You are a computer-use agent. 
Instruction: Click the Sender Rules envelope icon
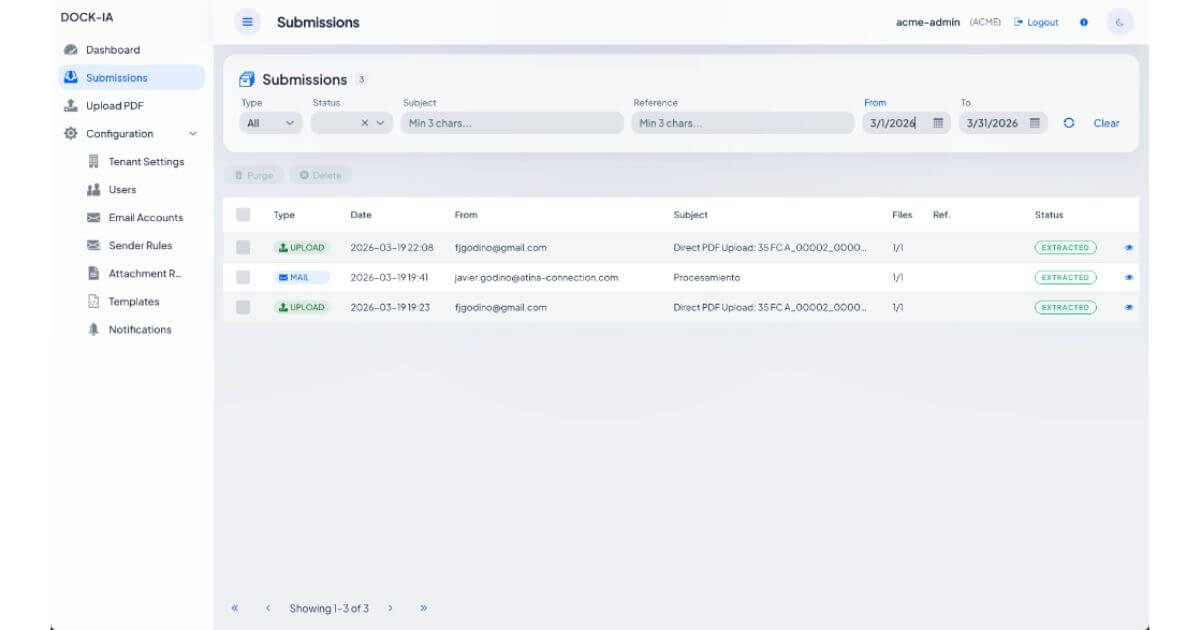[94, 246]
